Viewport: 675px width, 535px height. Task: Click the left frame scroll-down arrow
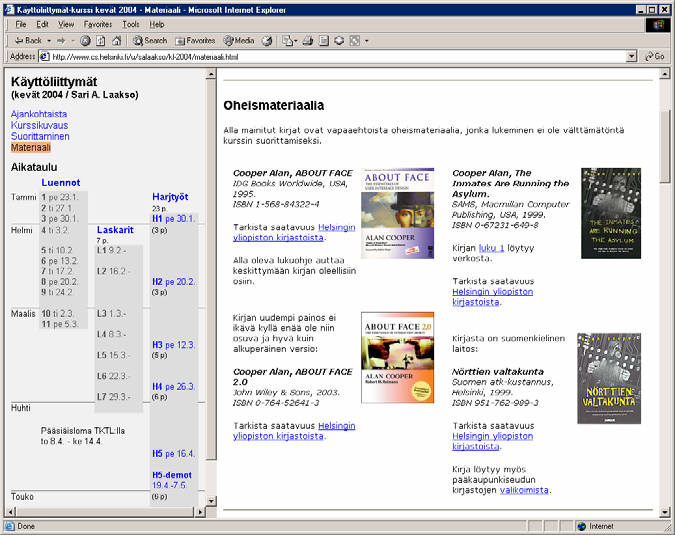pos(211,501)
